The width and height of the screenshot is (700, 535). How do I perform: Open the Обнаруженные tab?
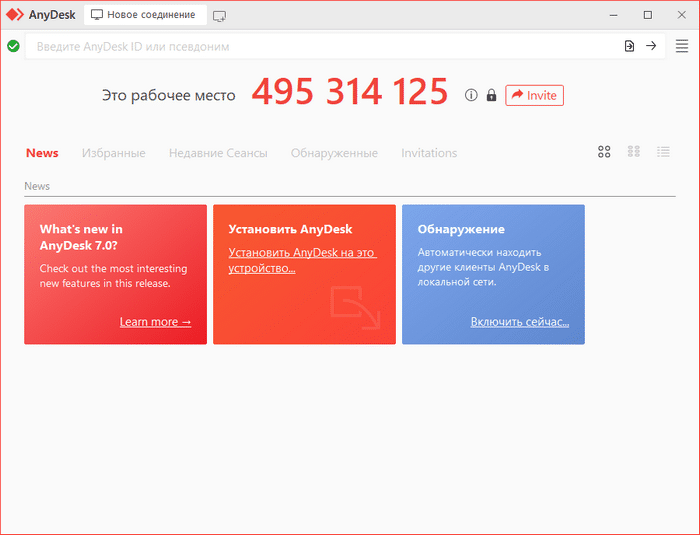[x=334, y=153]
